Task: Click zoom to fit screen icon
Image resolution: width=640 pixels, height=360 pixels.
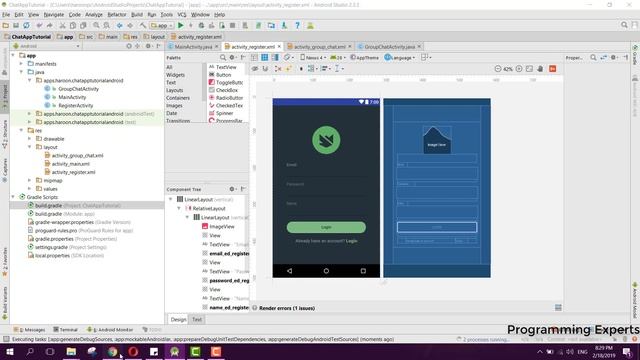Action: [529, 69]
